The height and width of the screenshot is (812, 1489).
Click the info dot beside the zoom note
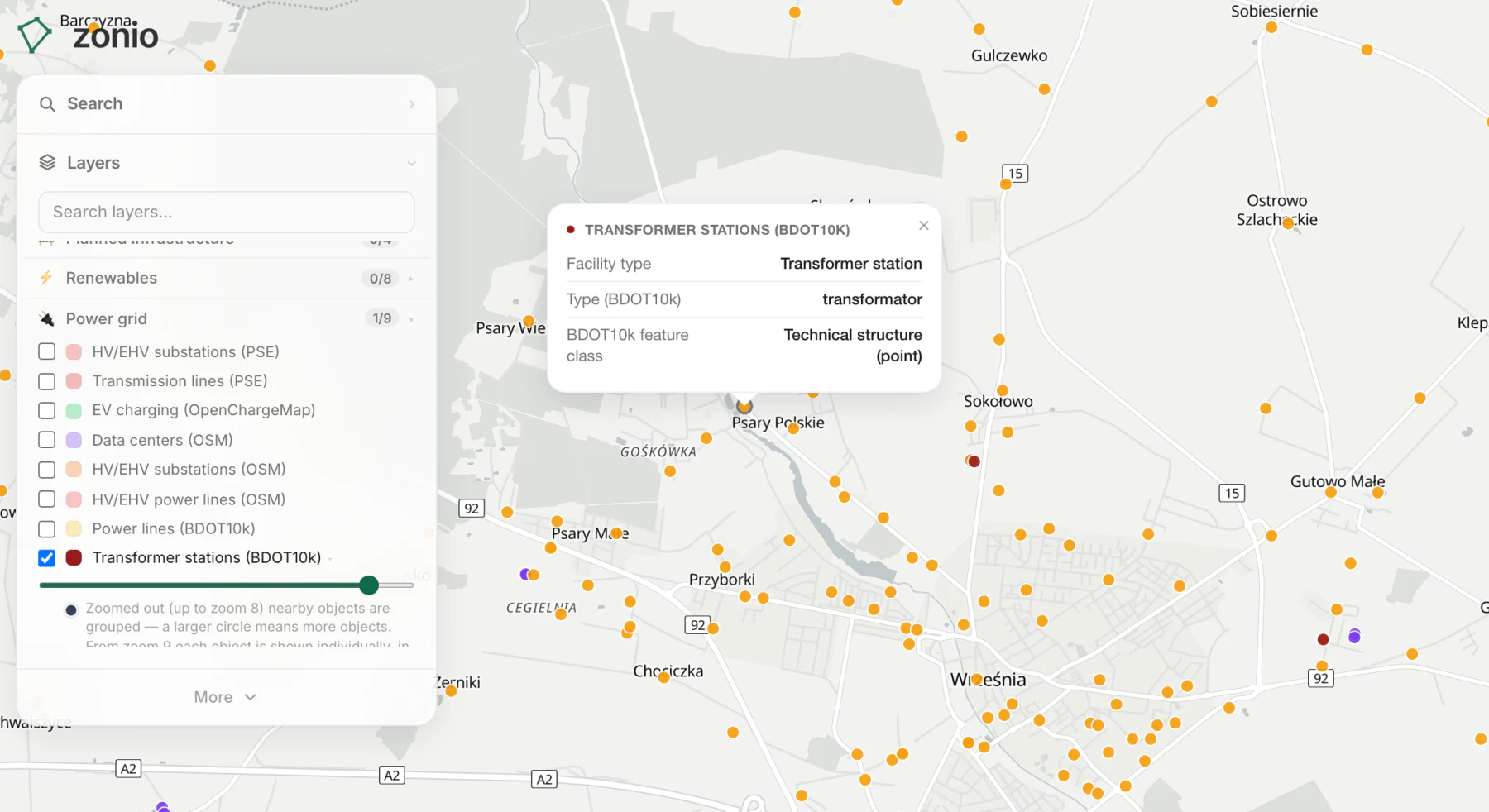71,610
